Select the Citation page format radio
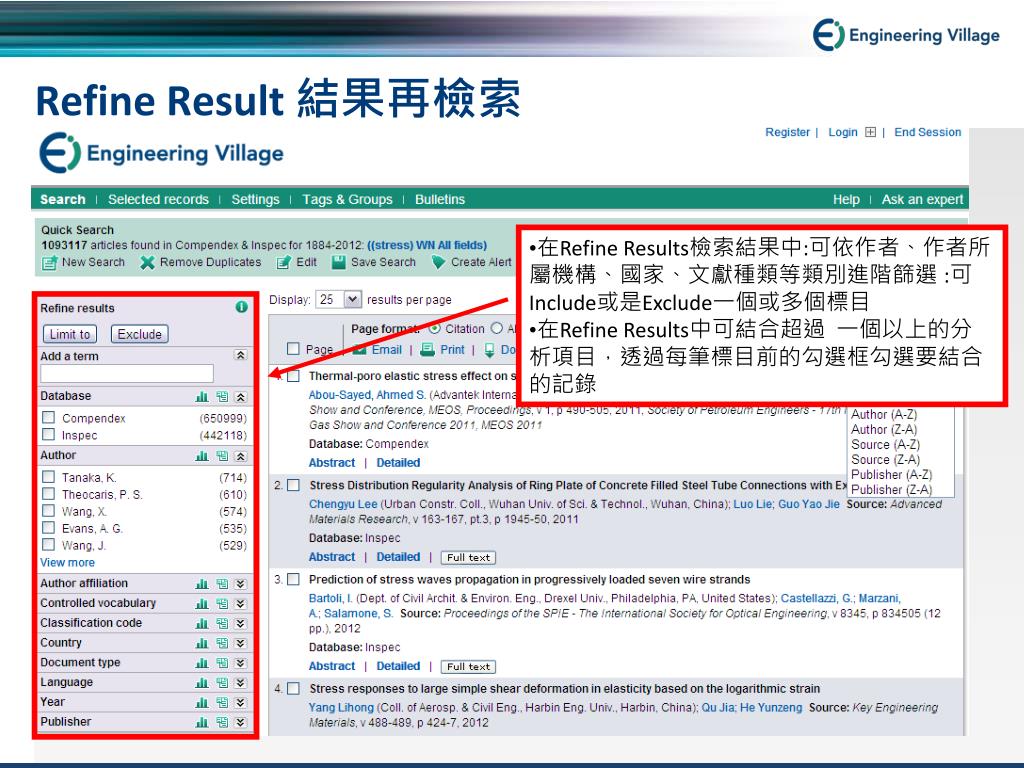The image size is (1024, 768). click(x=435, y=328)
